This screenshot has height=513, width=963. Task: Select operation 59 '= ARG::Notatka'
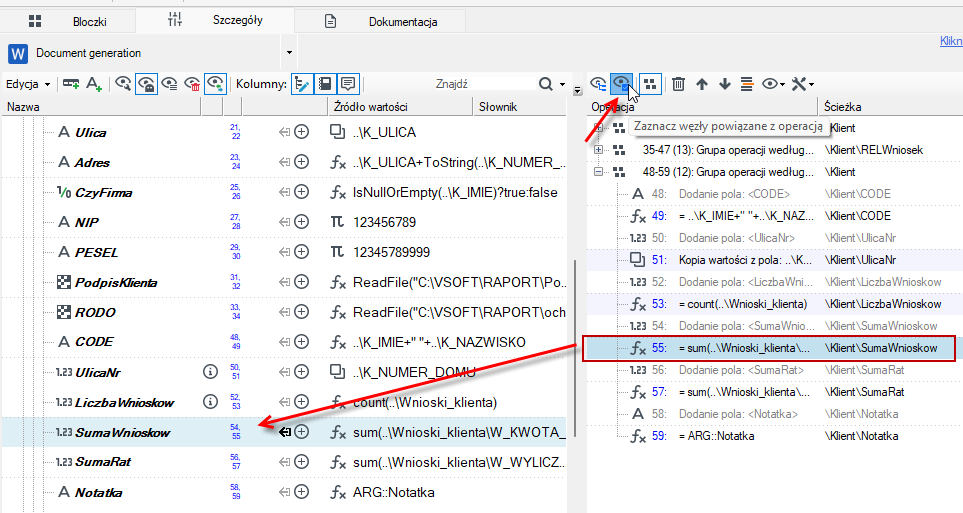coord(774,436)
